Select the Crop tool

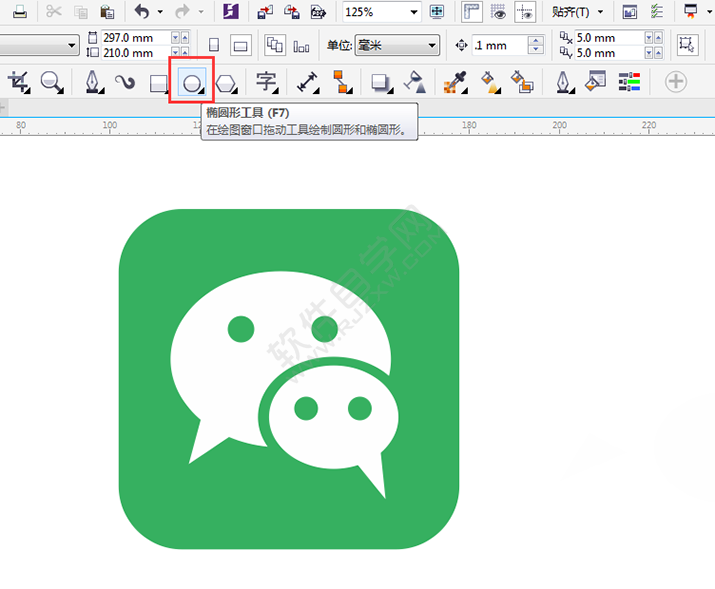[x=17, y=82]
